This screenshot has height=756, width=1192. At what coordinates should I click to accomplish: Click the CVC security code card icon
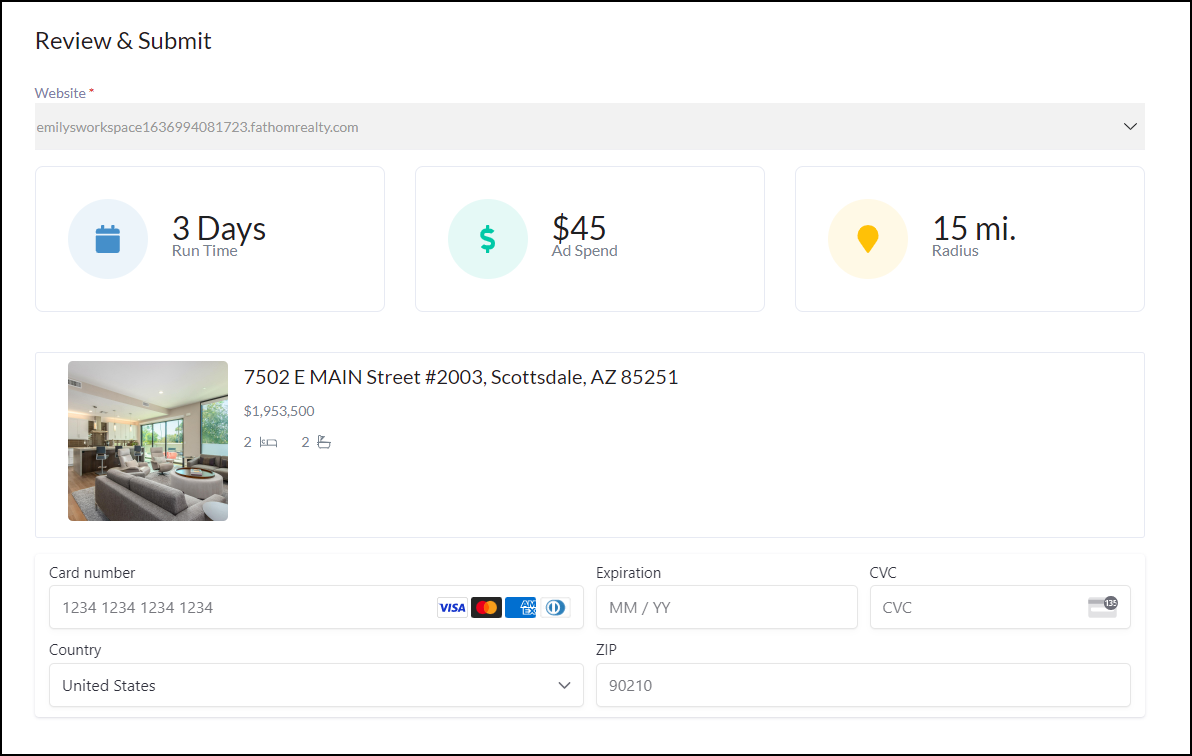pyautogui.click(x=1102, y=607)
